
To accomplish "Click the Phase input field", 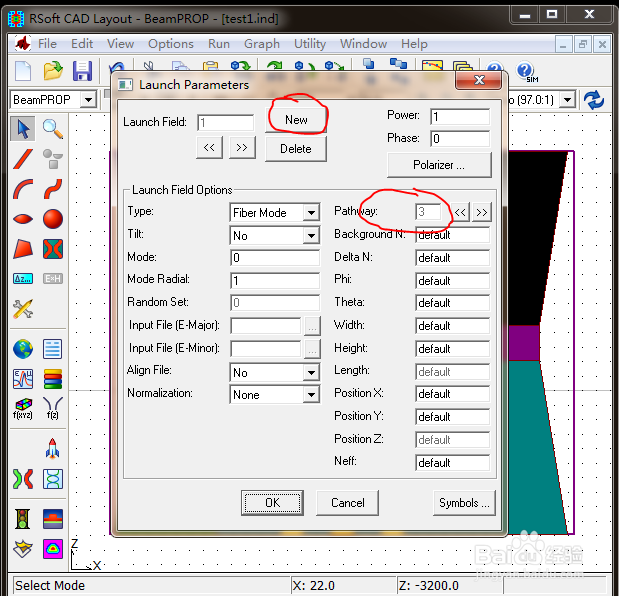I will coord(460,139).
